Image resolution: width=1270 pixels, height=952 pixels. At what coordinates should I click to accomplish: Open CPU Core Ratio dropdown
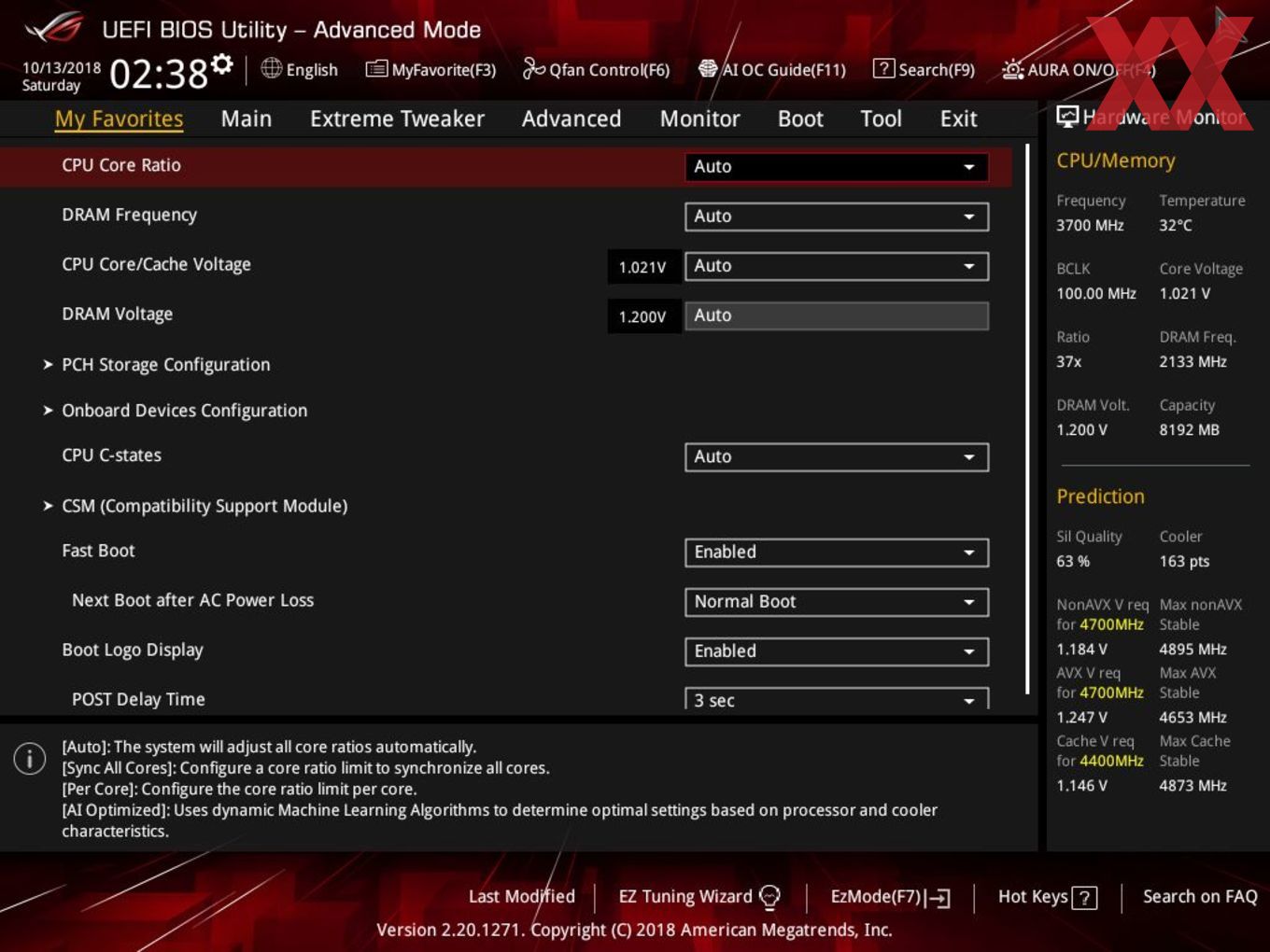(837, 167)
